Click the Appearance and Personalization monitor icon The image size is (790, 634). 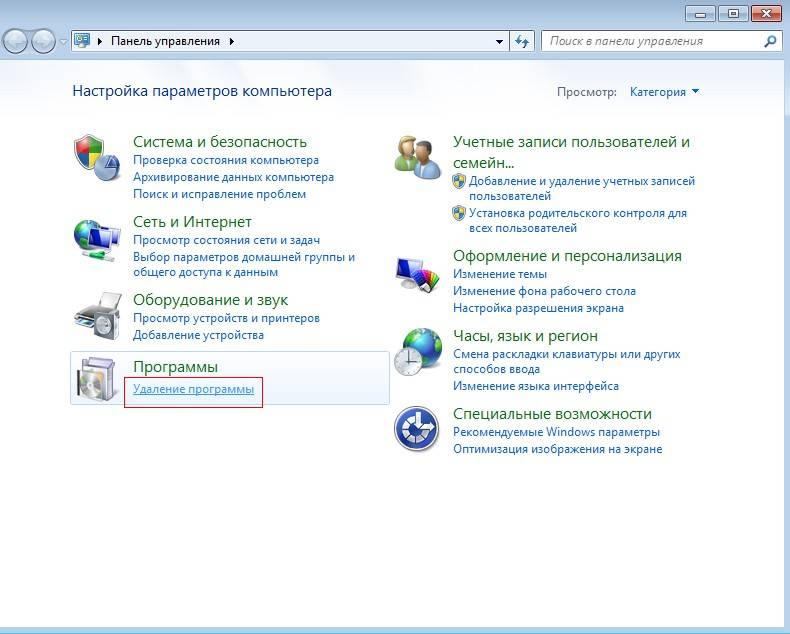pos(417,275)
